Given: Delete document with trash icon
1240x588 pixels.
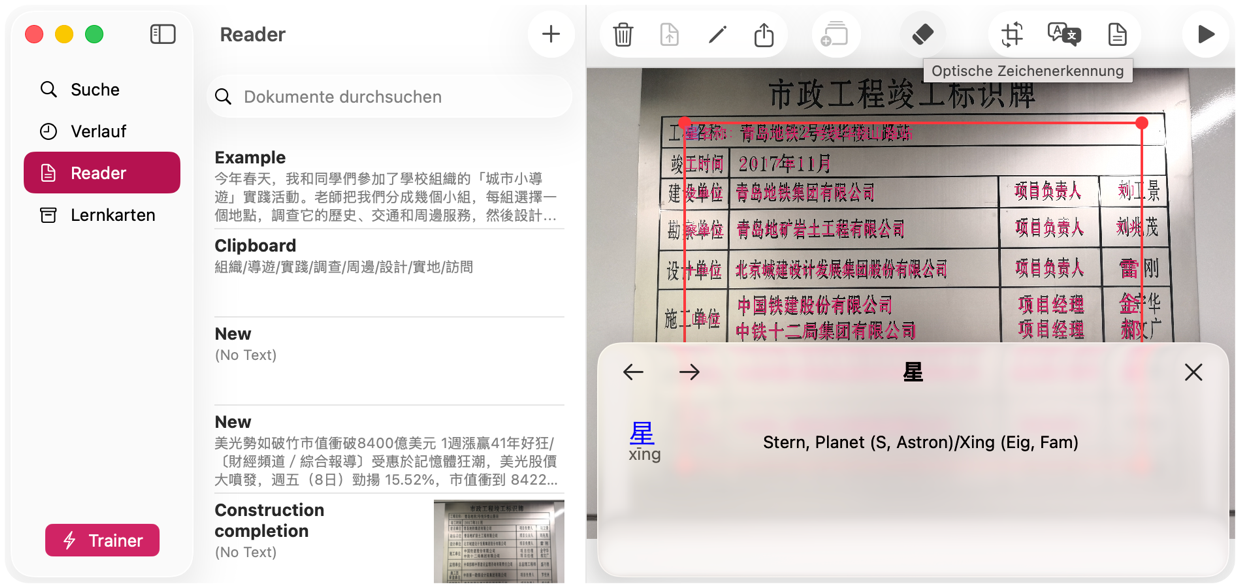Looking at the screenshot, I should pos(623,35).
